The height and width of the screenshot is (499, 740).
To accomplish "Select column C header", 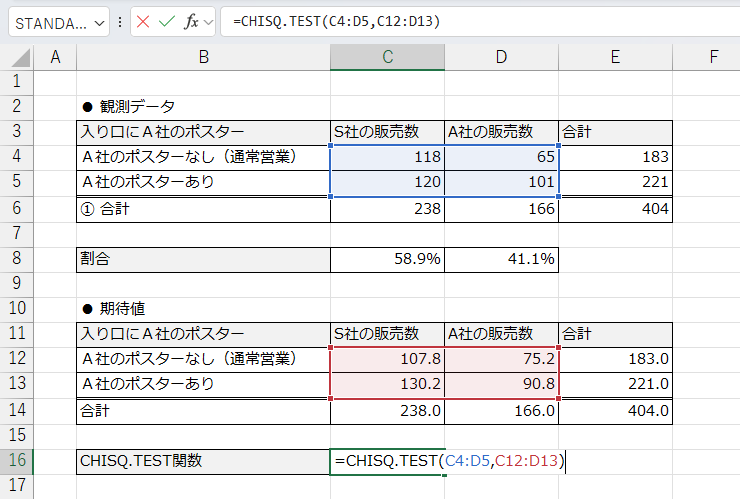I will 387,58.
